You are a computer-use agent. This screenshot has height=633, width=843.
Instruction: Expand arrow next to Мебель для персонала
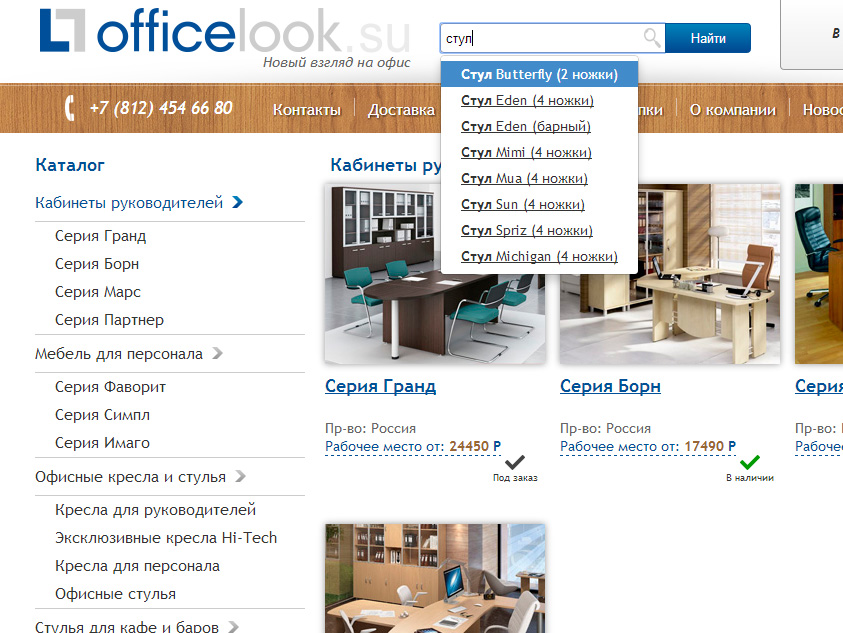click(217, 353)
